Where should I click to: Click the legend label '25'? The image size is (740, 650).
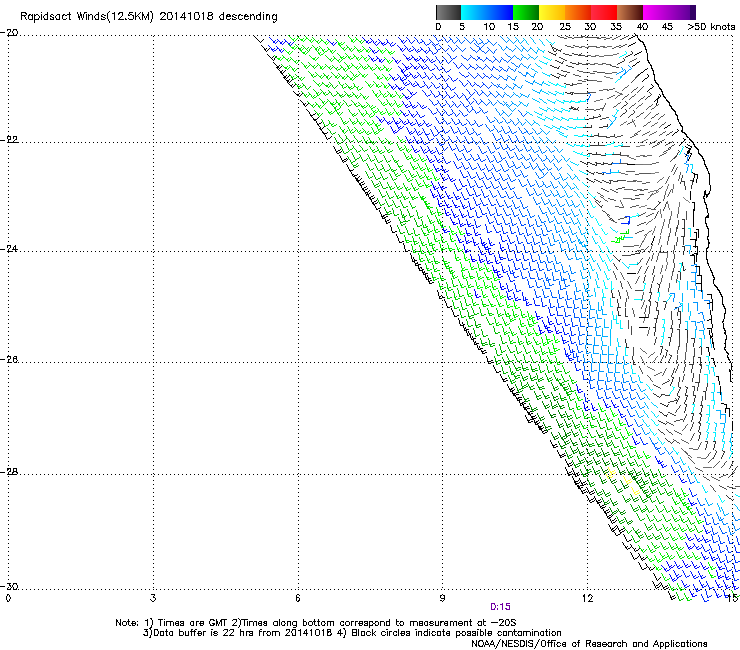pos(564,27)
